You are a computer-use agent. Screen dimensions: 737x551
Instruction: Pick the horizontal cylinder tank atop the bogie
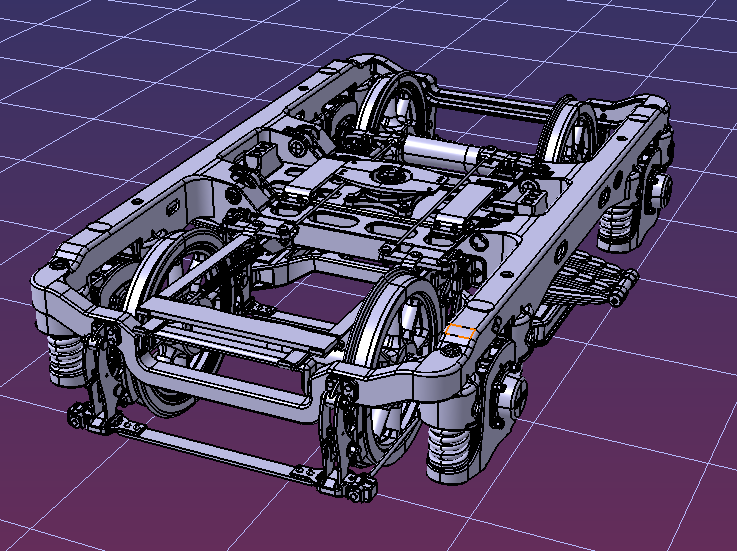441,150
